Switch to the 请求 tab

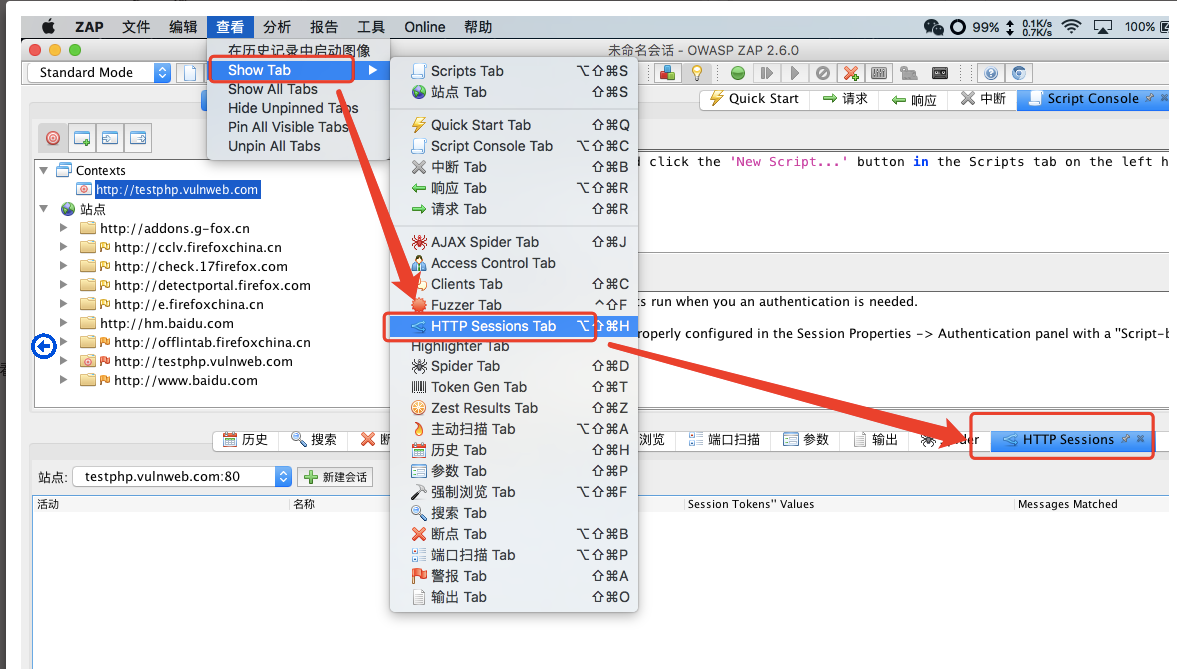[845, 98]
